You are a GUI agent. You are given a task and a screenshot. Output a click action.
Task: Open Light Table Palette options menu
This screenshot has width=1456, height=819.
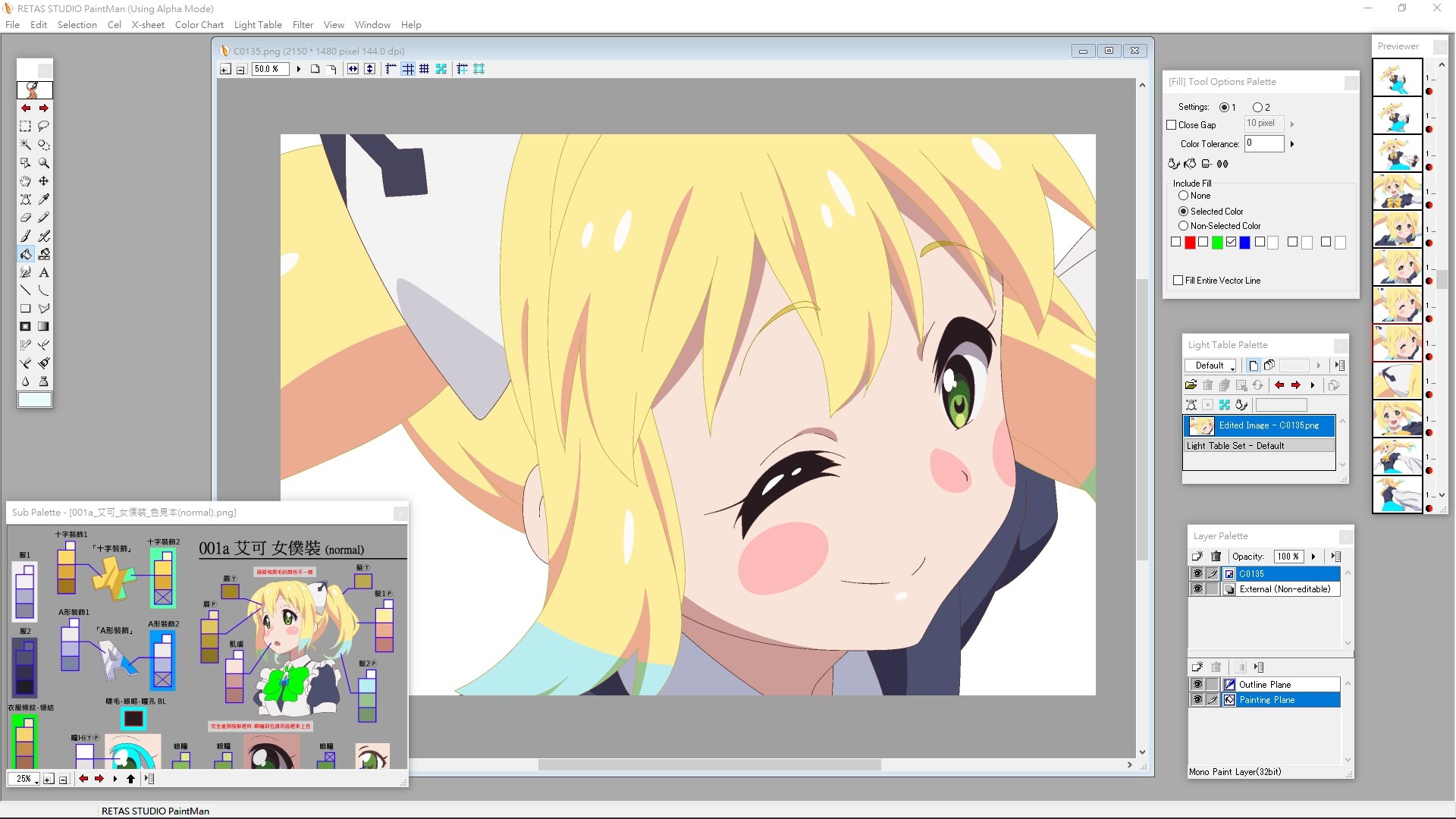[x=1340, y=366]
